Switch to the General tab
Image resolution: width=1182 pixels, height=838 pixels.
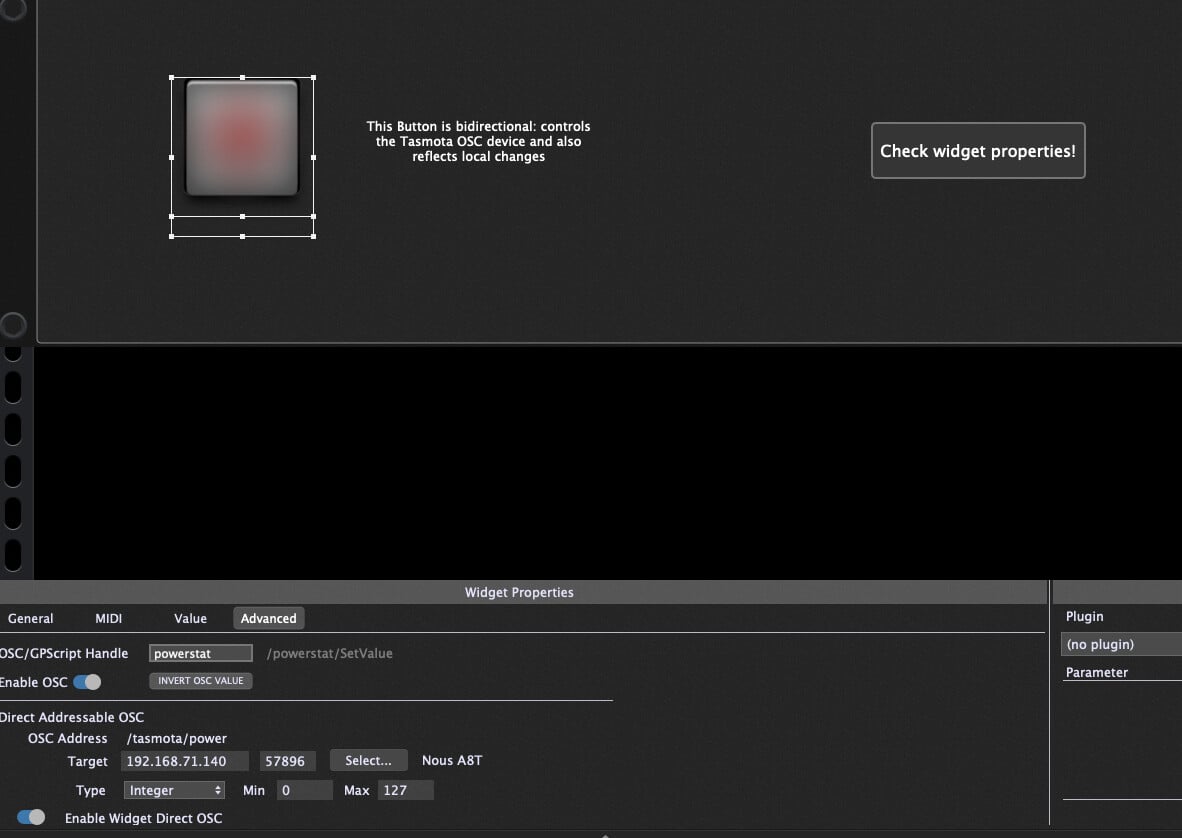click(31, 619)
